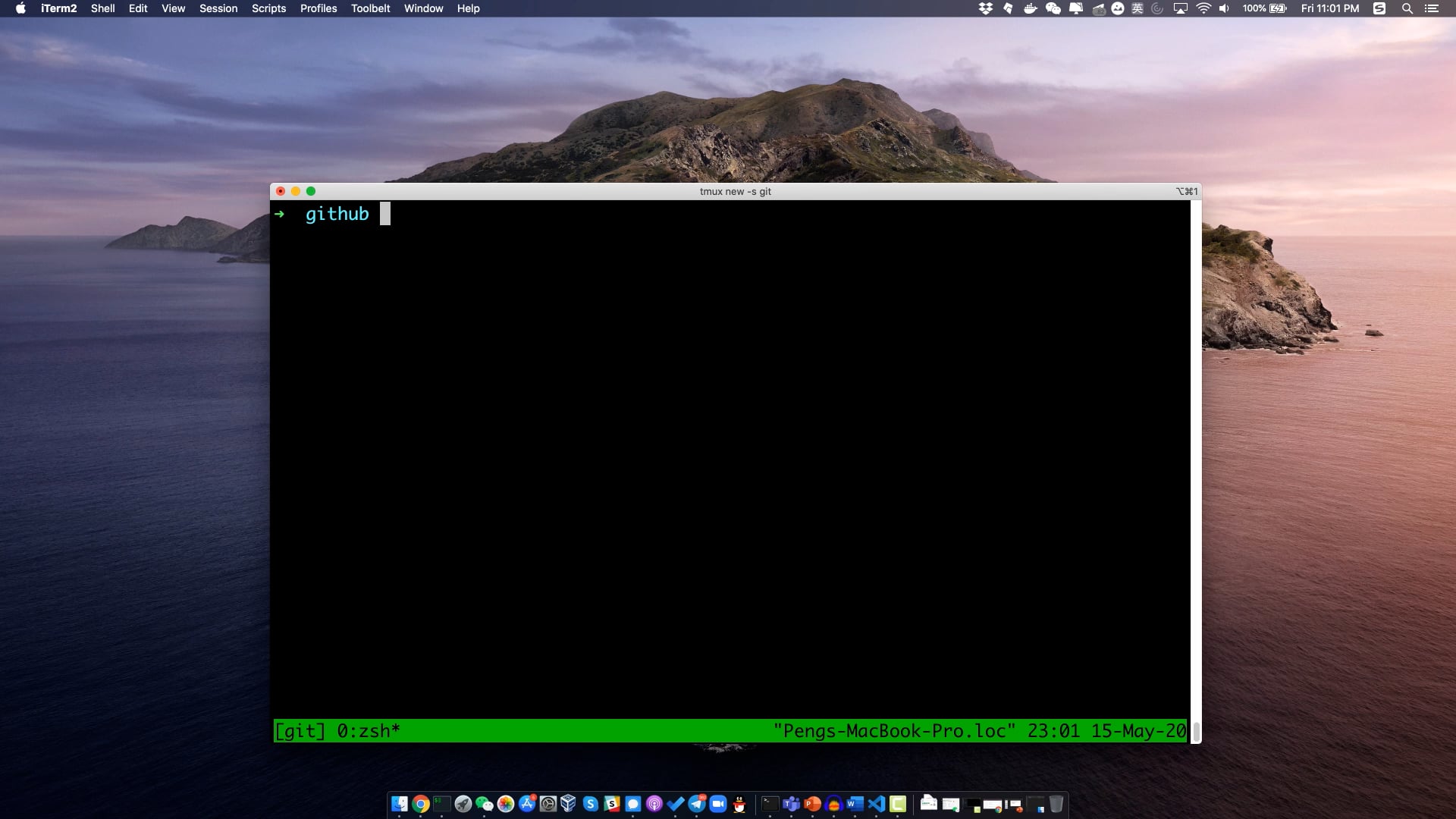The height and width of the screenshot is (819, 1456).
Task: Open the Dropbox menu bar icon
Action: 986,8
